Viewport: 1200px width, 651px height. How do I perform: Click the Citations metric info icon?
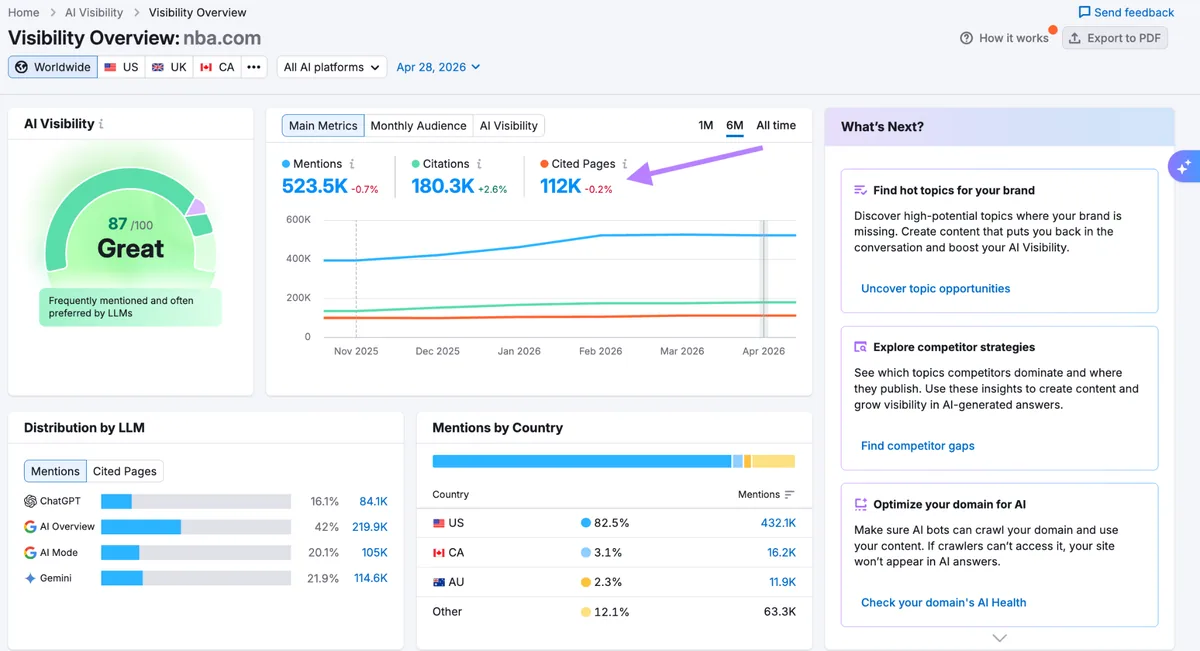pos(479,164)
